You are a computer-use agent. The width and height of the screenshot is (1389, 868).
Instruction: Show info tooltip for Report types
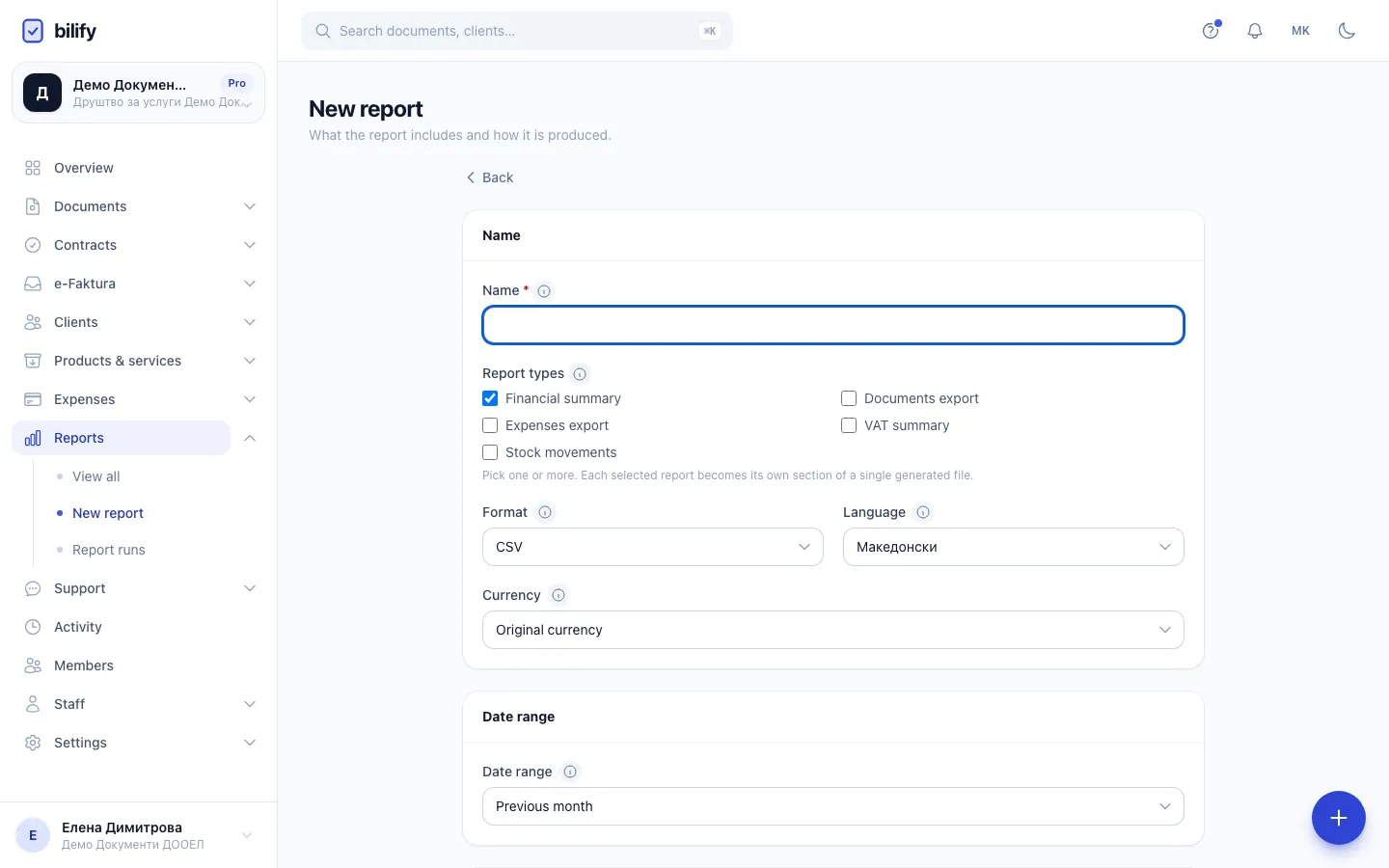pyautogui.click(x=580, y=374)
